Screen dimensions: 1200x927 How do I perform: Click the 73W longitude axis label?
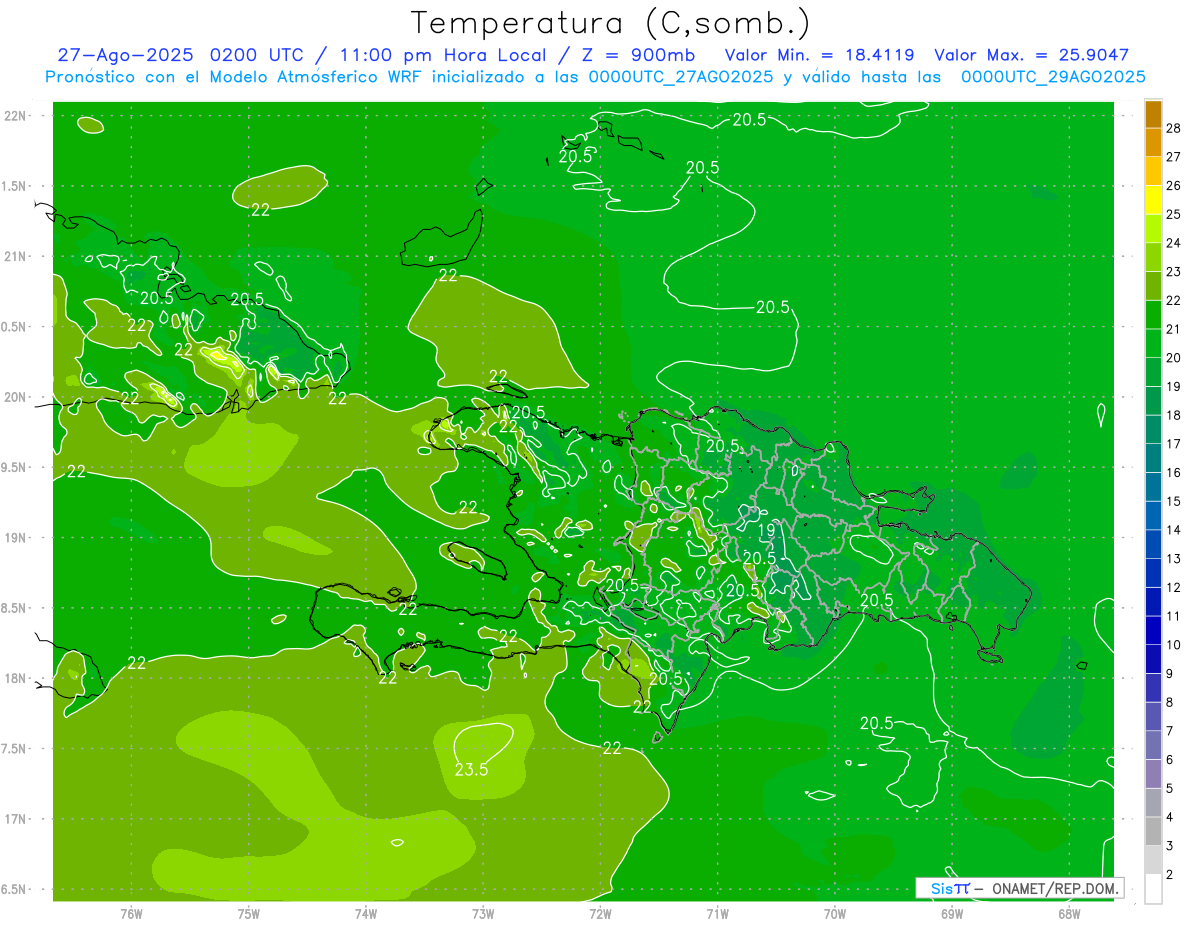coord(483,913)
